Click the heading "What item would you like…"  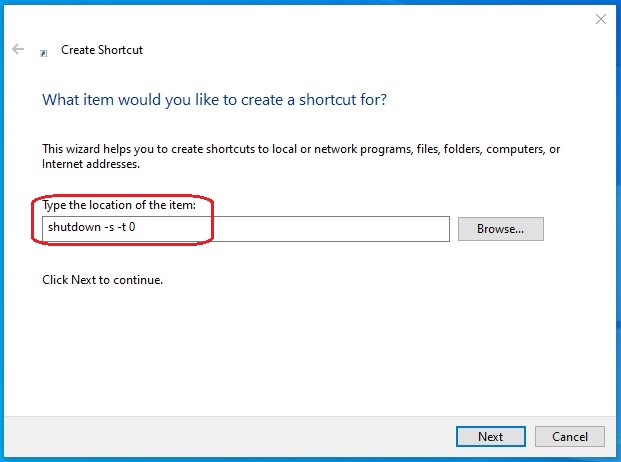(x=214, y=100)
